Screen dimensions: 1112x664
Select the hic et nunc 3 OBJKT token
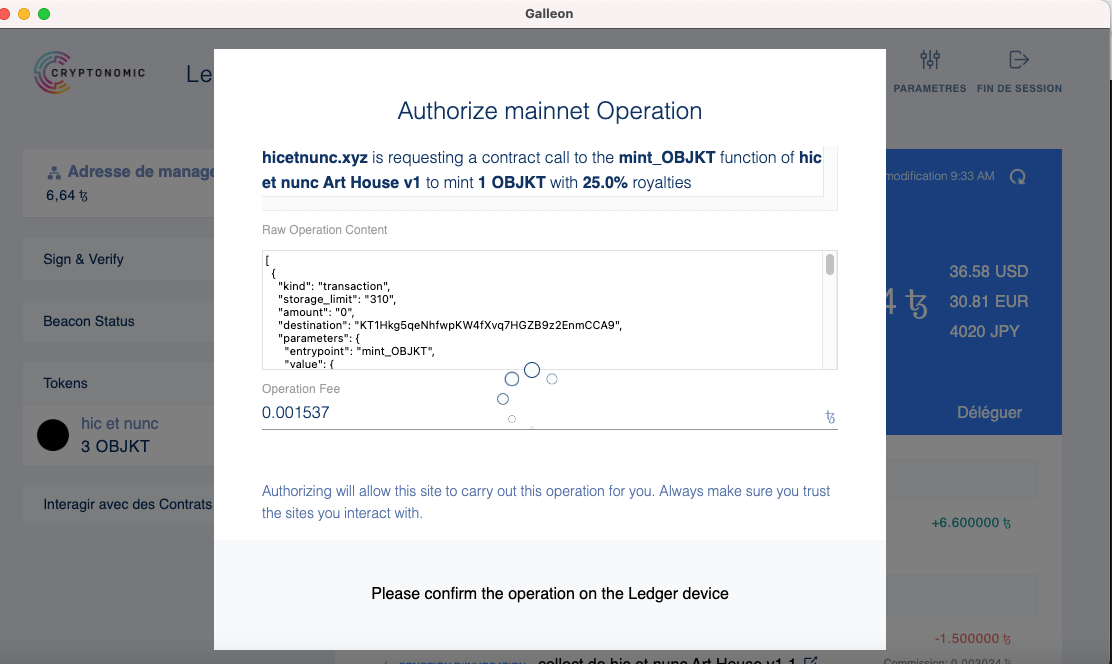[x=118, y=435]
